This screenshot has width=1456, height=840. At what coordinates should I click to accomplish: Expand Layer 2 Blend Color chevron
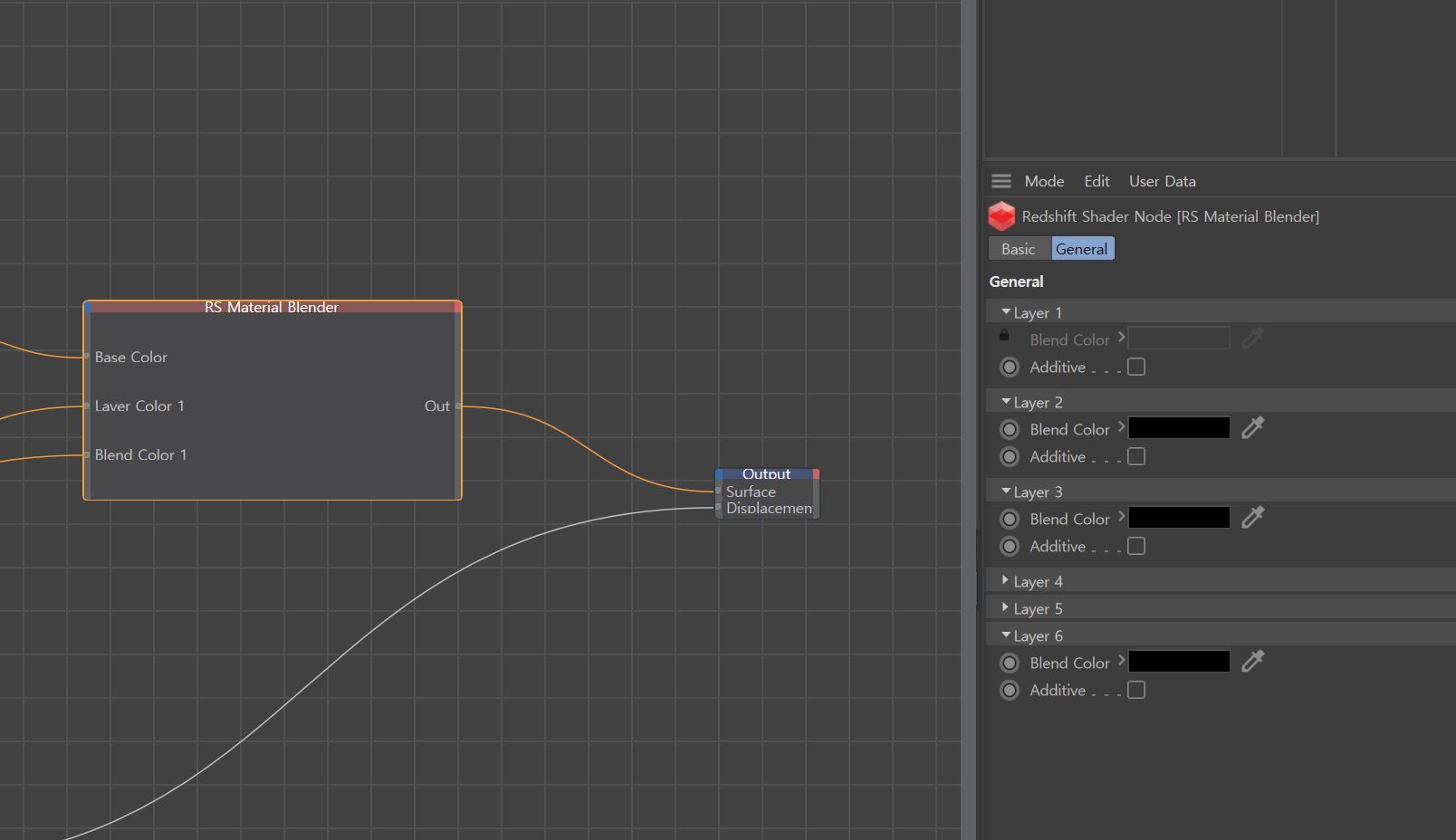coord(1121,426)
